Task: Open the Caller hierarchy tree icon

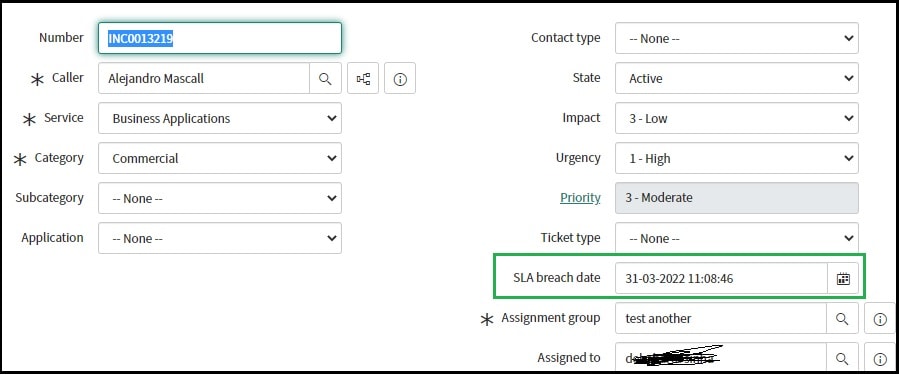Action: pyautogui.click(x=363, y=79)
